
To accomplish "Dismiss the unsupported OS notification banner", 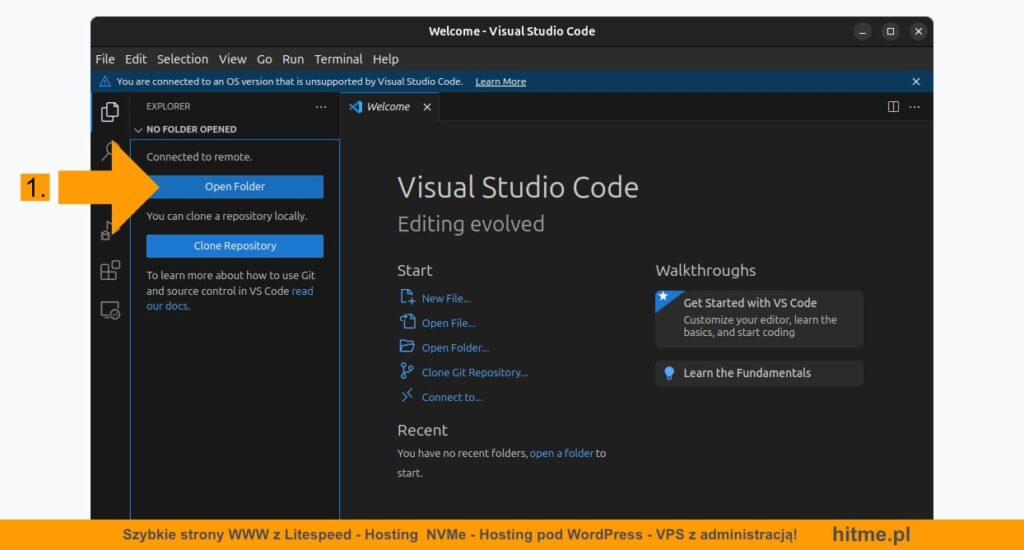I will [x=916, y=82].
